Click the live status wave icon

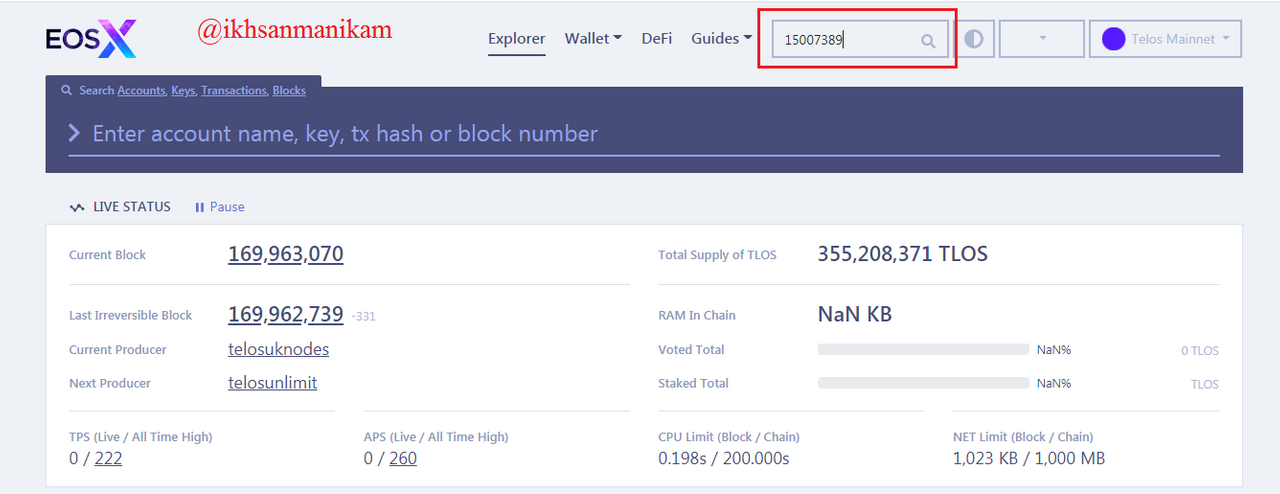[77, 207]
